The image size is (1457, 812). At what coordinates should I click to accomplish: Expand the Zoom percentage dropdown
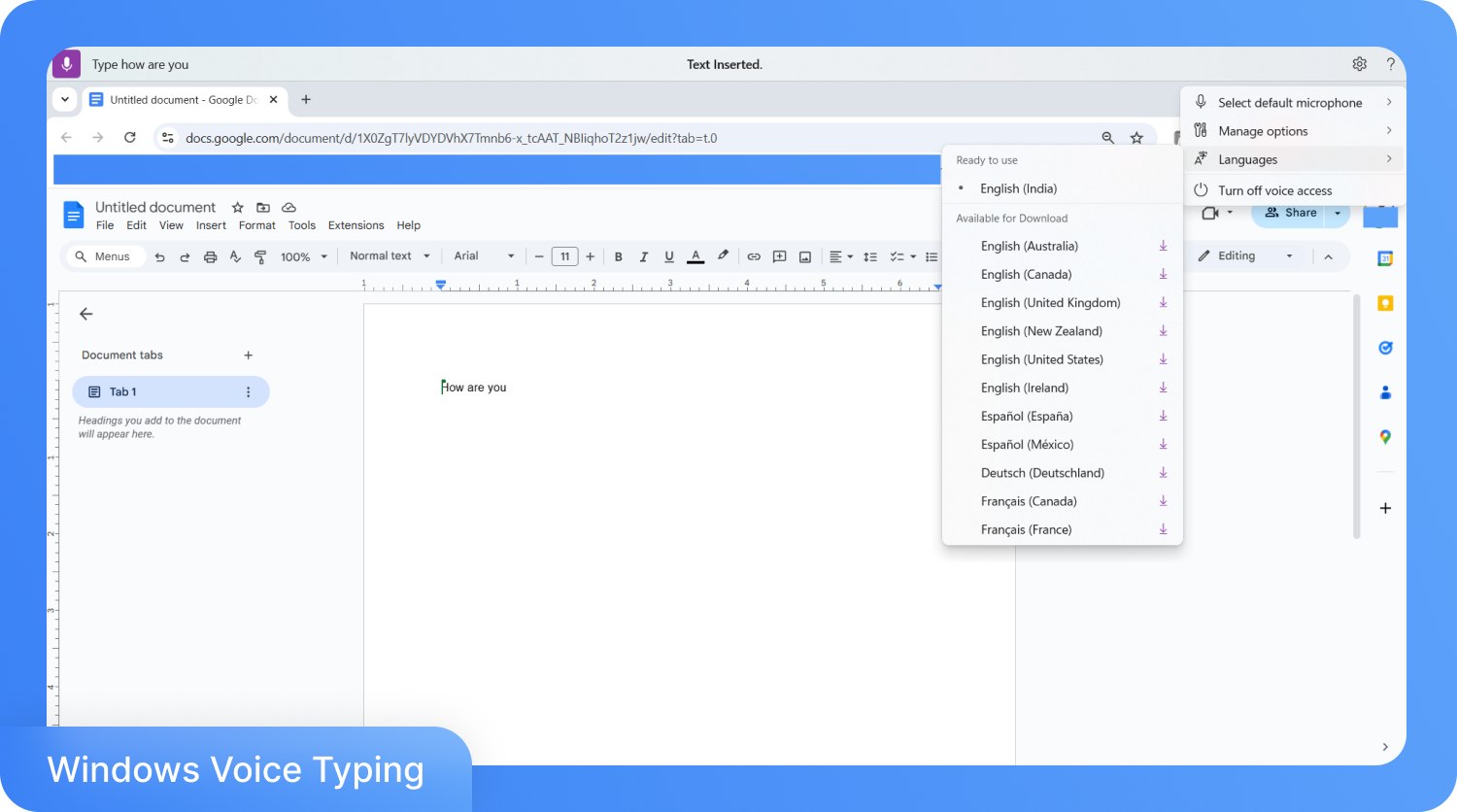pos(303,255)
